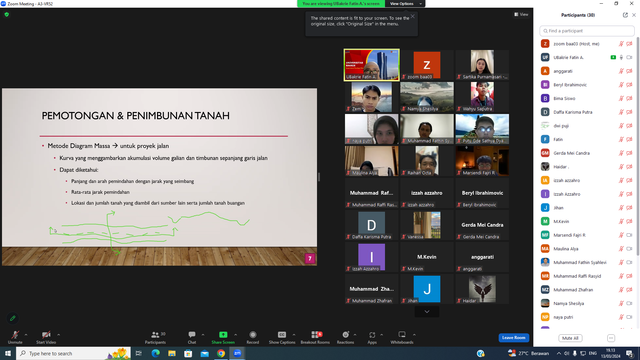The image size is (640, 360).
Task: Click Mute All in participants panel
Action: click(x=570, y=338)
